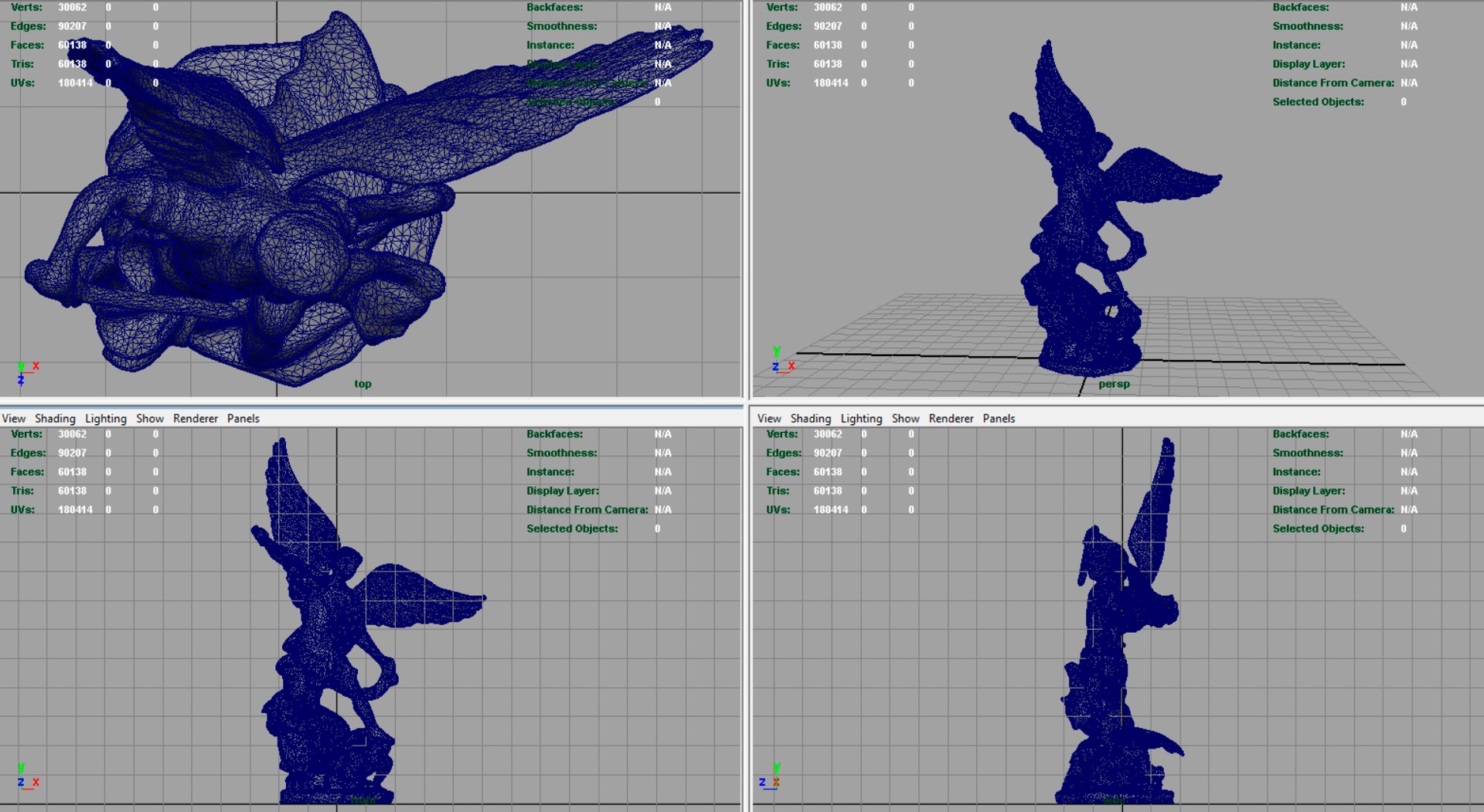Open Renderer menu in bottom-left viewport
Image resolution: width=1484 pixels, height=812 pixels.
(196, 418)
